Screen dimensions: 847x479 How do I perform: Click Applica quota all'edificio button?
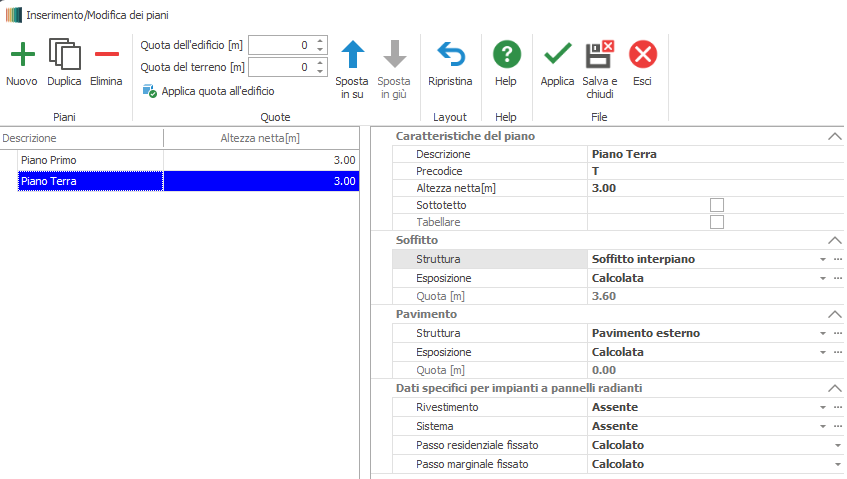coord(210,91)
